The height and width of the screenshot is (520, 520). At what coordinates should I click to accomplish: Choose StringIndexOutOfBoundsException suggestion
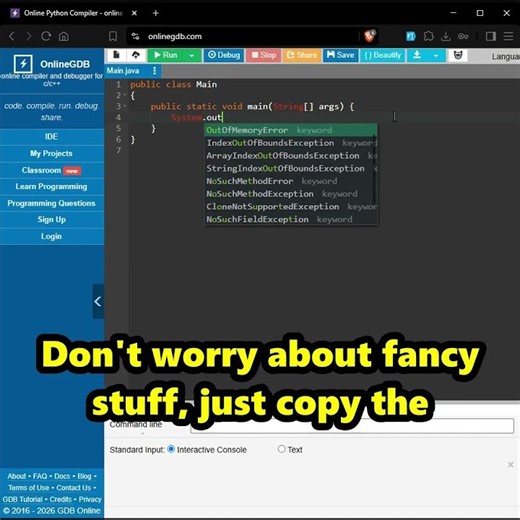tap(291, 168)
